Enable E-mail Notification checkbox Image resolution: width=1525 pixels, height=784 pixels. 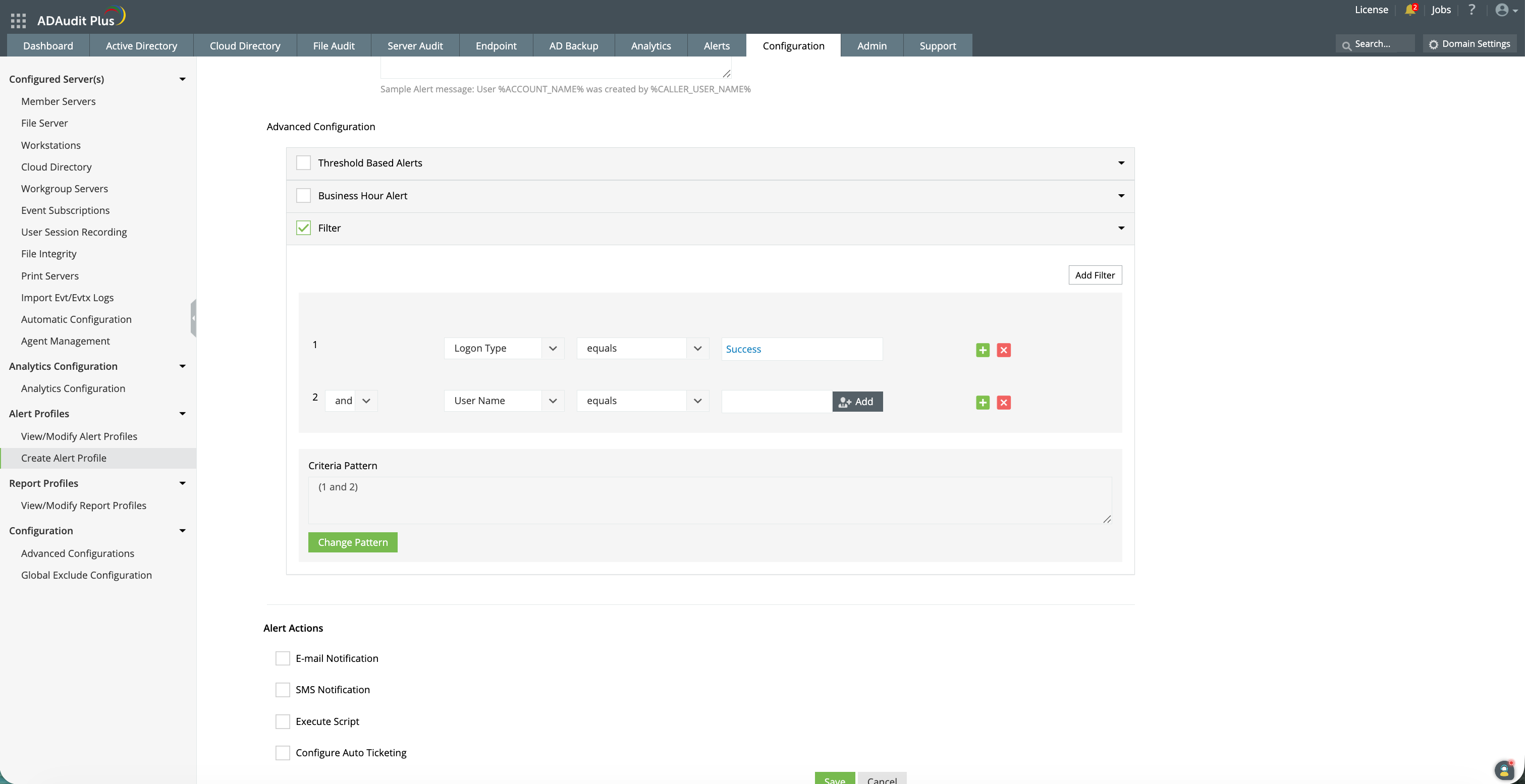(283, 658)
